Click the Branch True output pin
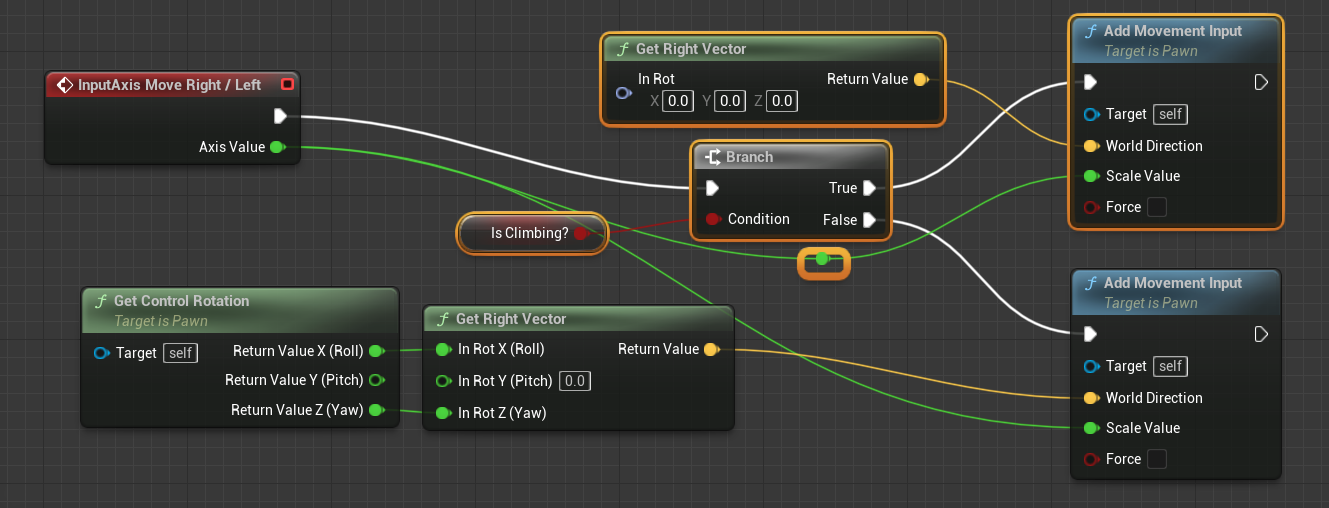This screenshot has height=508, width=1329. (869, 188)
